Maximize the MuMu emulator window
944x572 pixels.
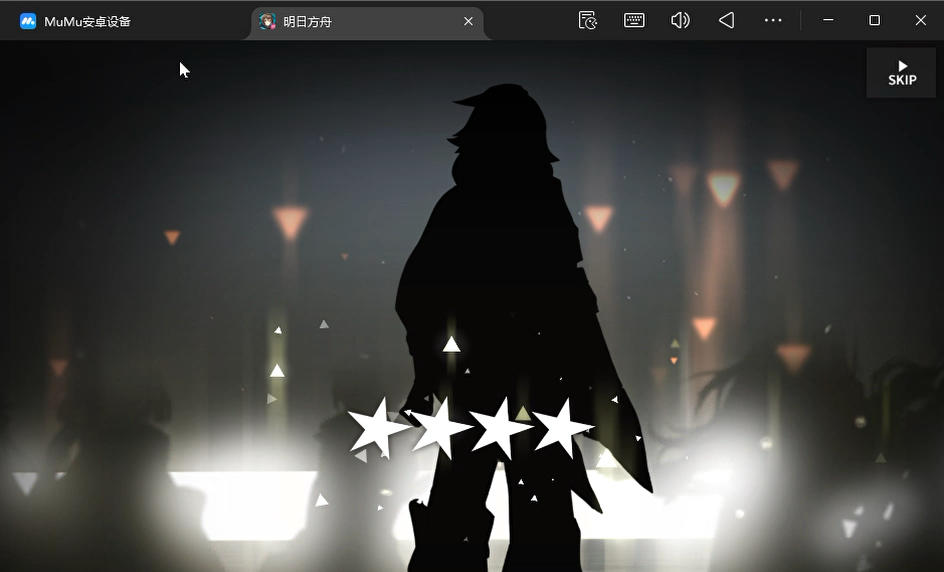coord(875,20)
